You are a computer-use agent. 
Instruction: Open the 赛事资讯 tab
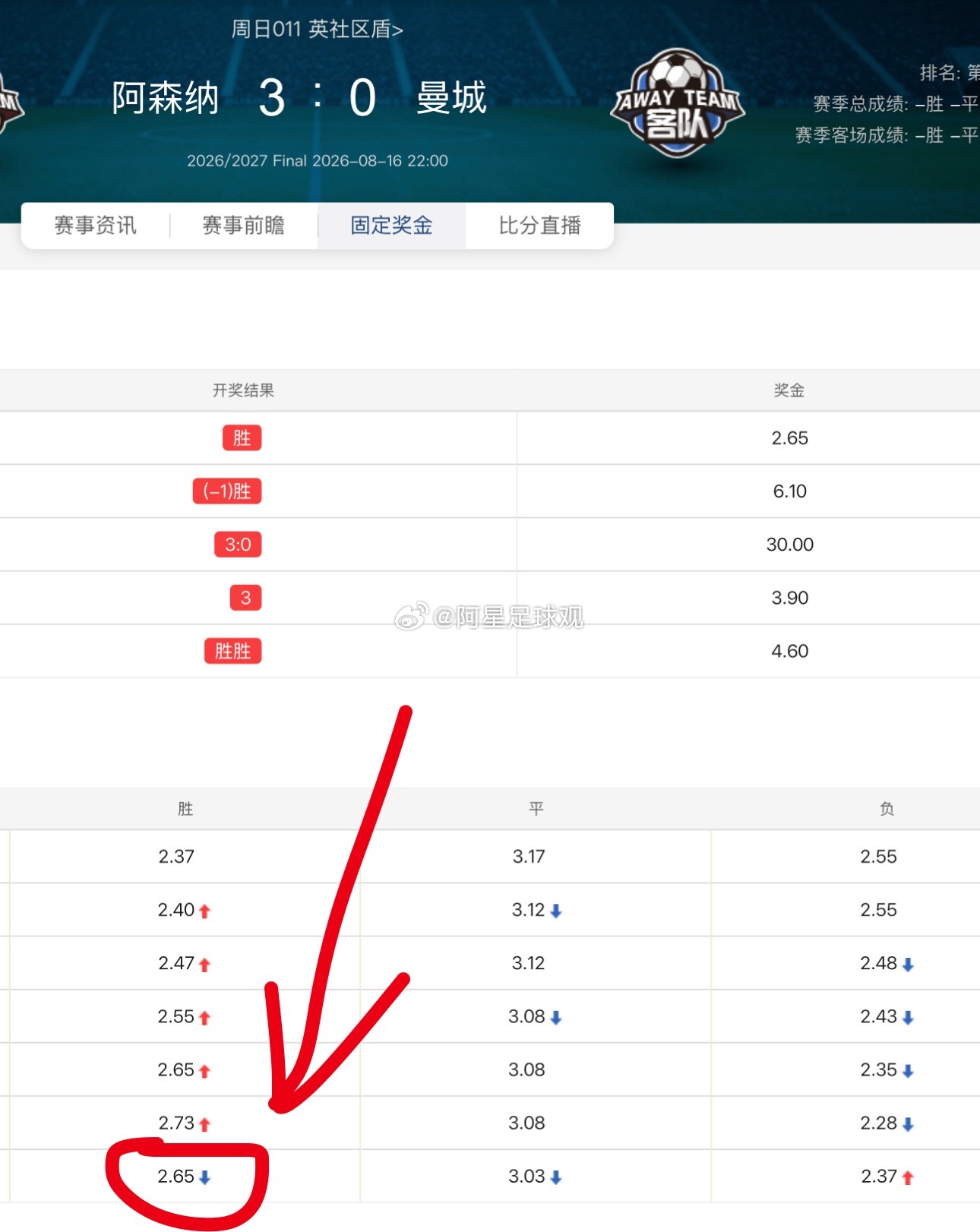click(x=96, y=226)
